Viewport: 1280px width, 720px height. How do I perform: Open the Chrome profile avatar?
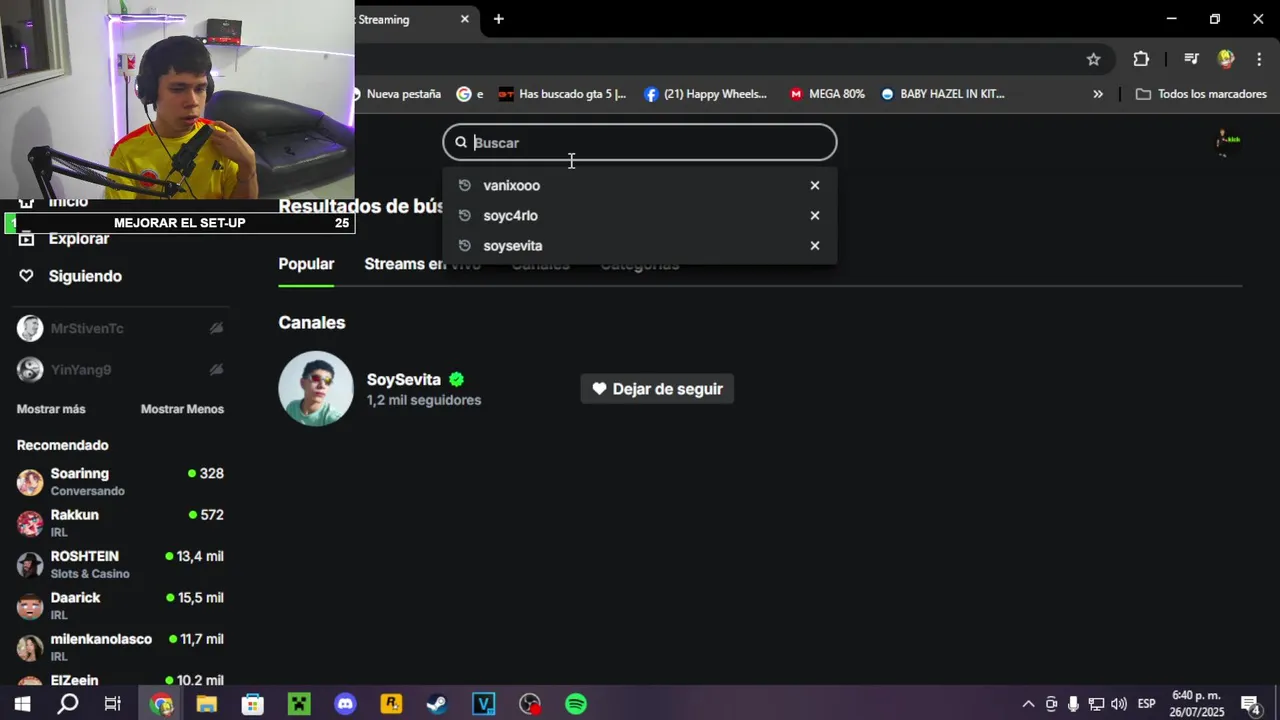point(1226,59)
